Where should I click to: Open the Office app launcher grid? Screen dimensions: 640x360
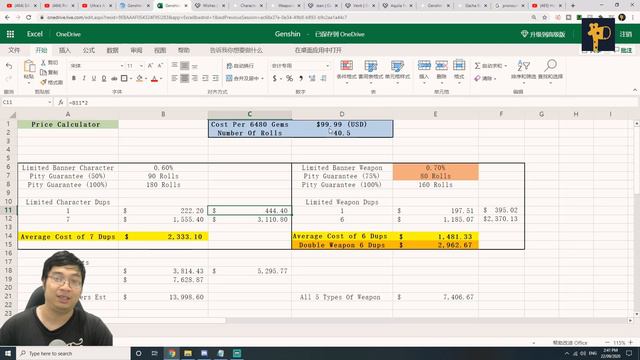10,34
